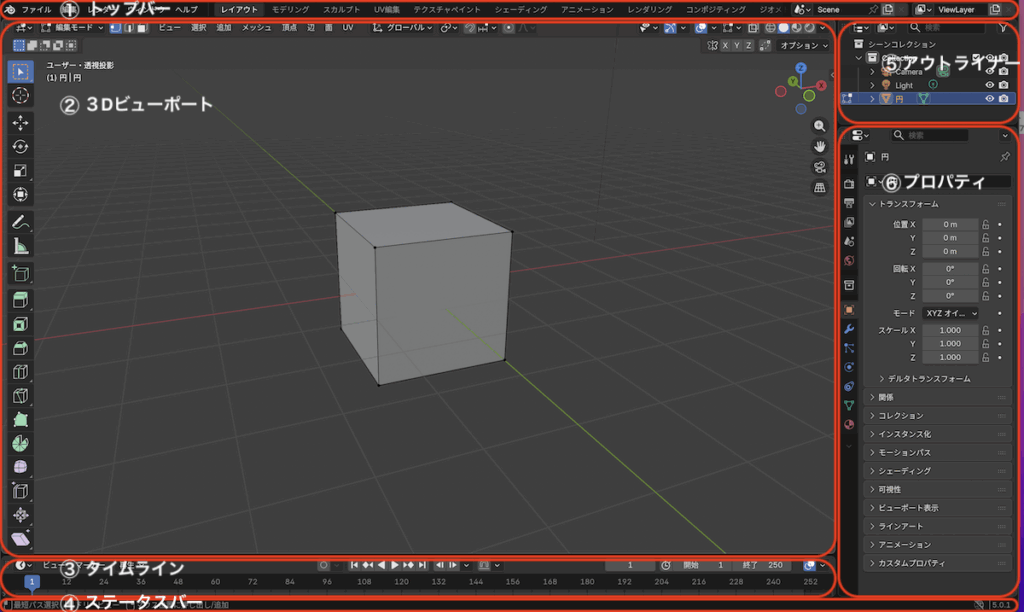Toggle the lock for Location X
This screenshot has width=1024, height=612.
tap(986, 224)
